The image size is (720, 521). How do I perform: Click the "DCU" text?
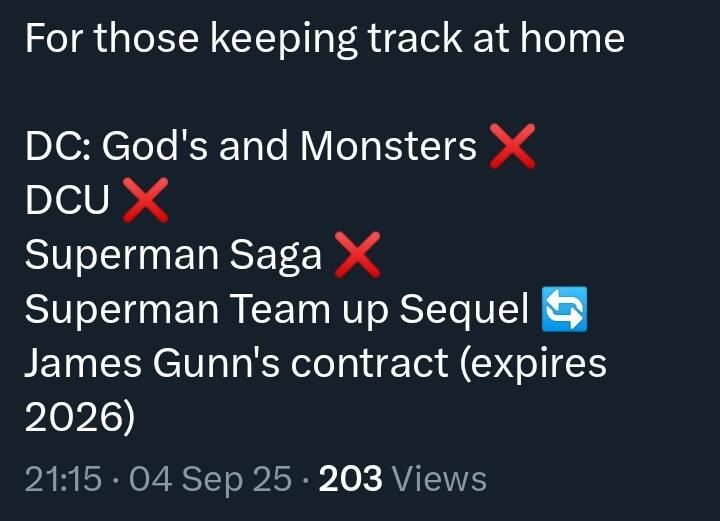pos(67,202)
